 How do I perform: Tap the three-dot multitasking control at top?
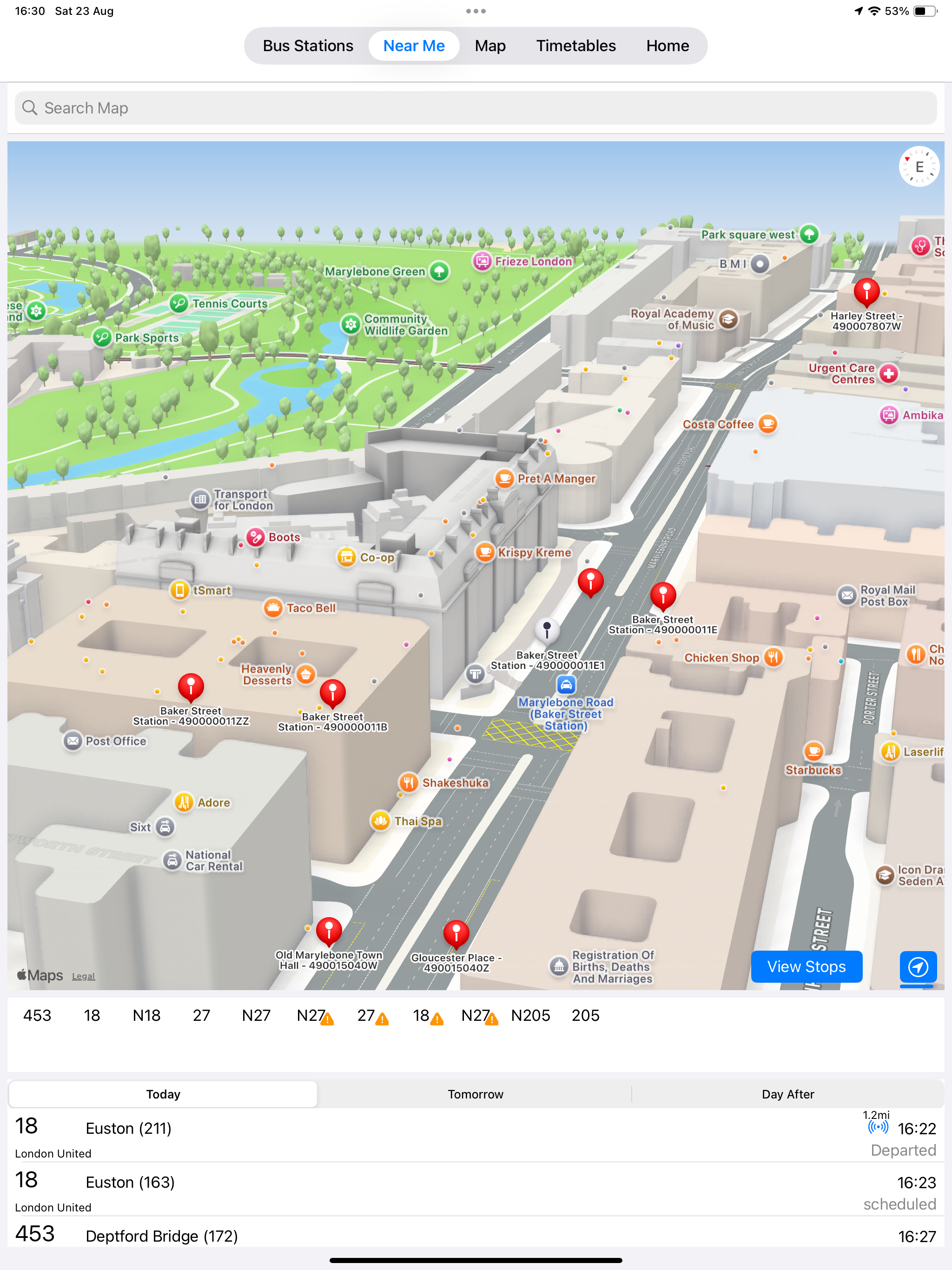476,11
